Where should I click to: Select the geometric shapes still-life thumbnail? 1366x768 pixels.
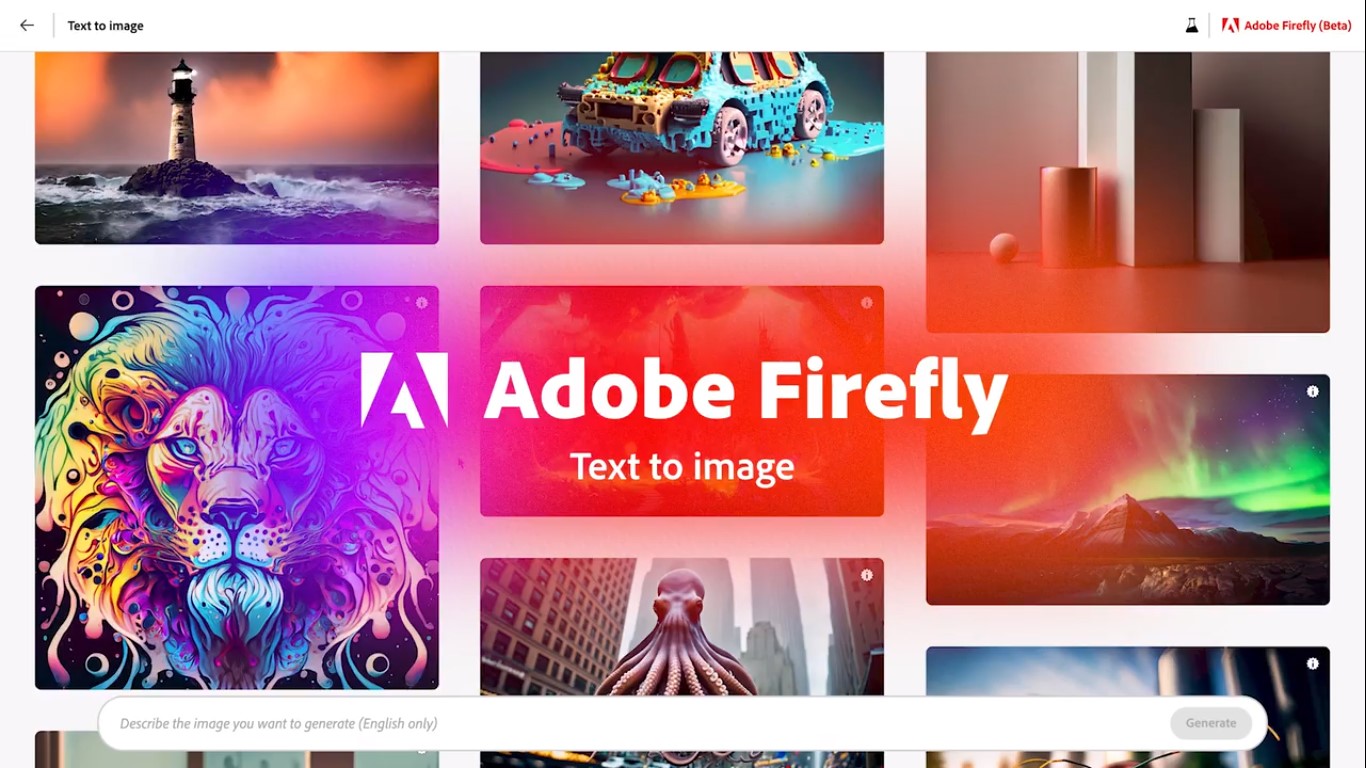point(1128,192)
